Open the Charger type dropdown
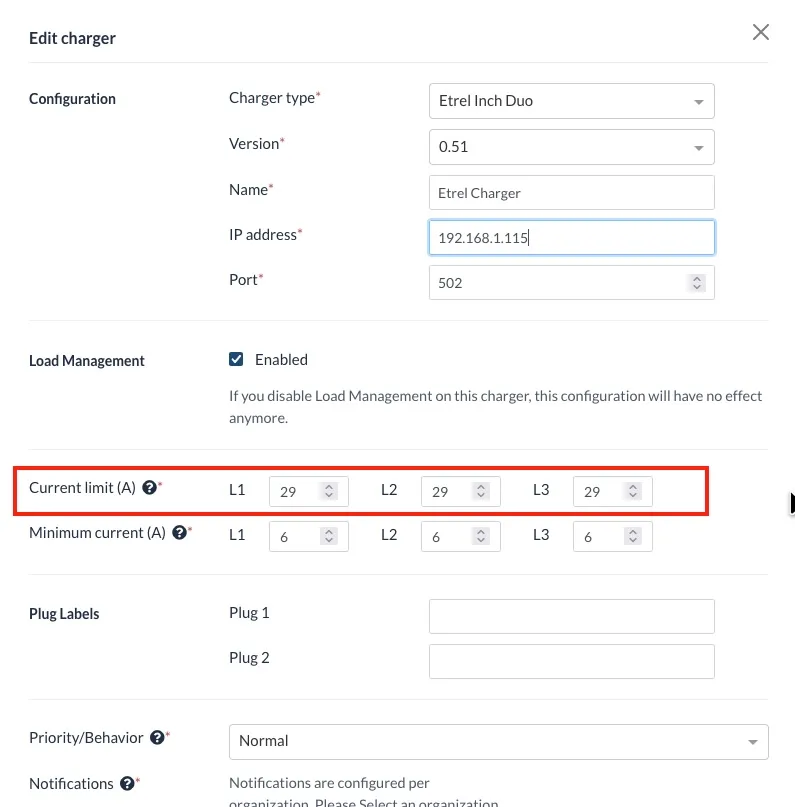 [572, 101]
